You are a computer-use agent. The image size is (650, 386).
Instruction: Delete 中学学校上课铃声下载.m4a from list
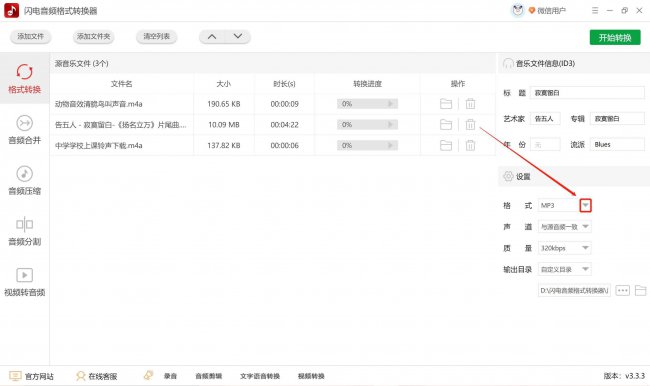pos(470,145)
